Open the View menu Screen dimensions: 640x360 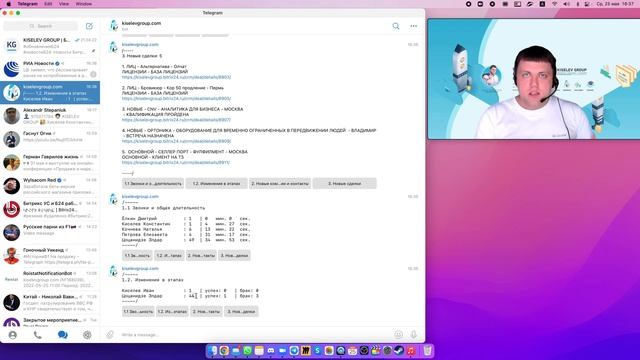pos(64,4)
